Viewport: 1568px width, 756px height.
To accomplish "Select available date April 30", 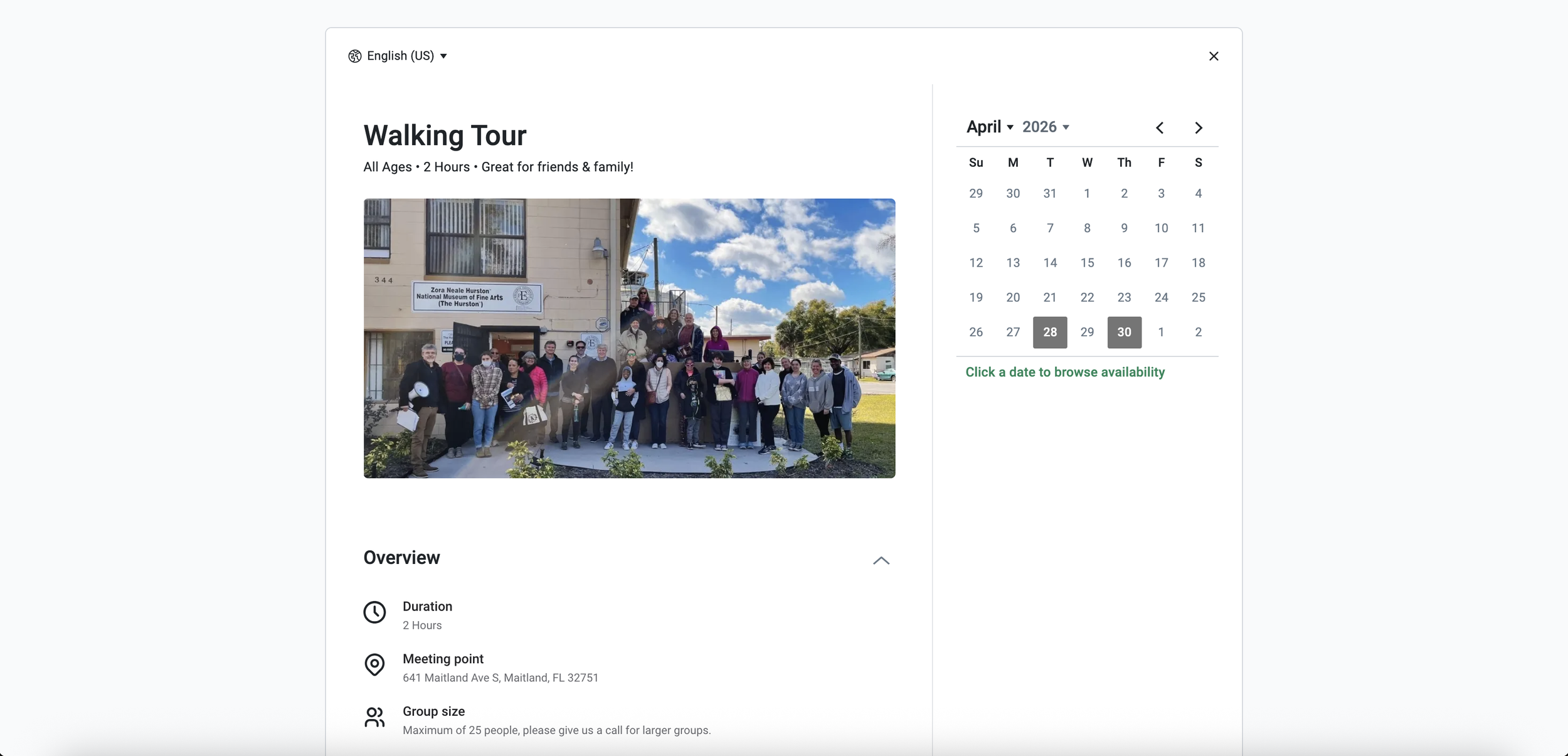I will (1123, 332).
